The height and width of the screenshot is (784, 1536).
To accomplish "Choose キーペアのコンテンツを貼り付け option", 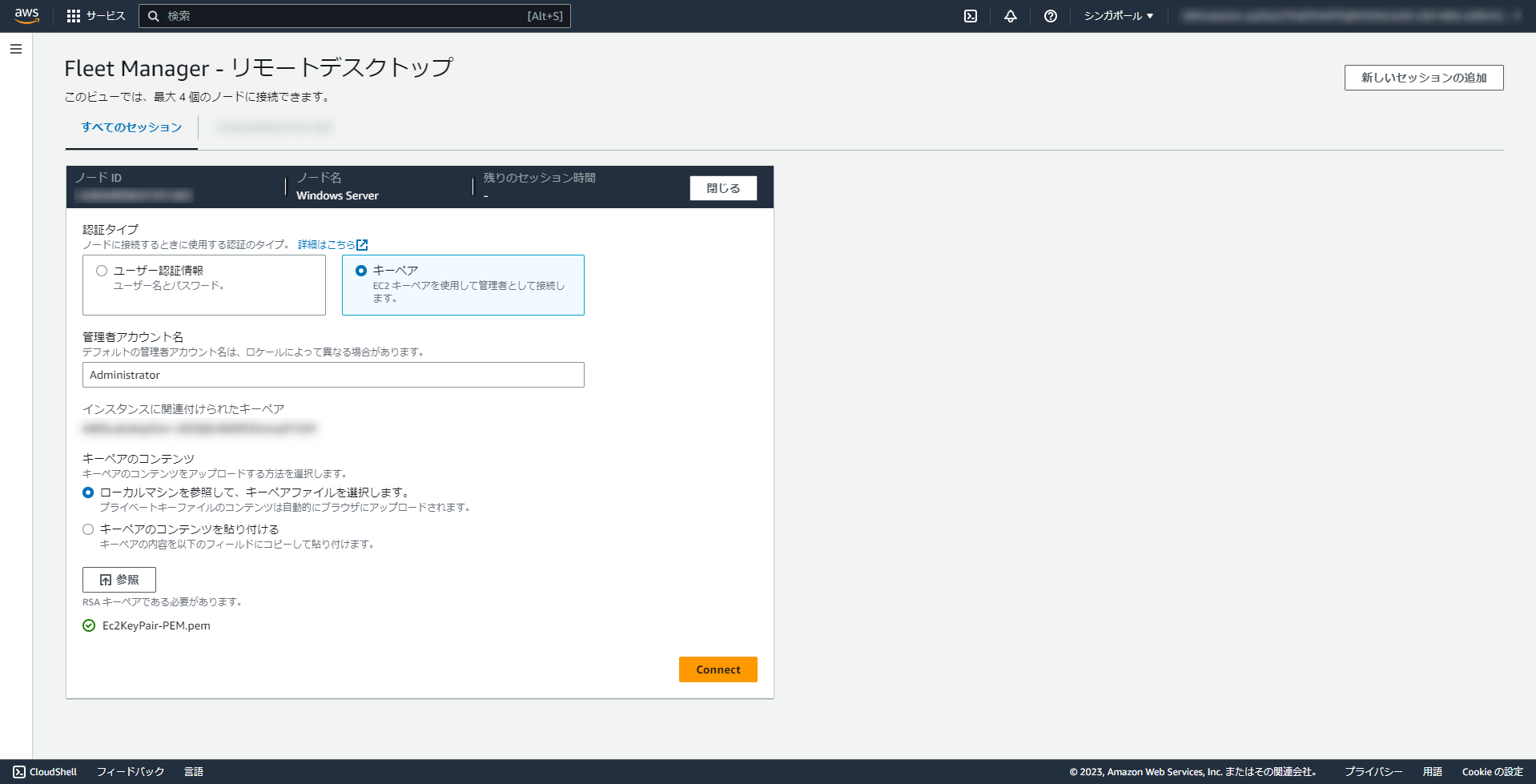I will point(87,529).
